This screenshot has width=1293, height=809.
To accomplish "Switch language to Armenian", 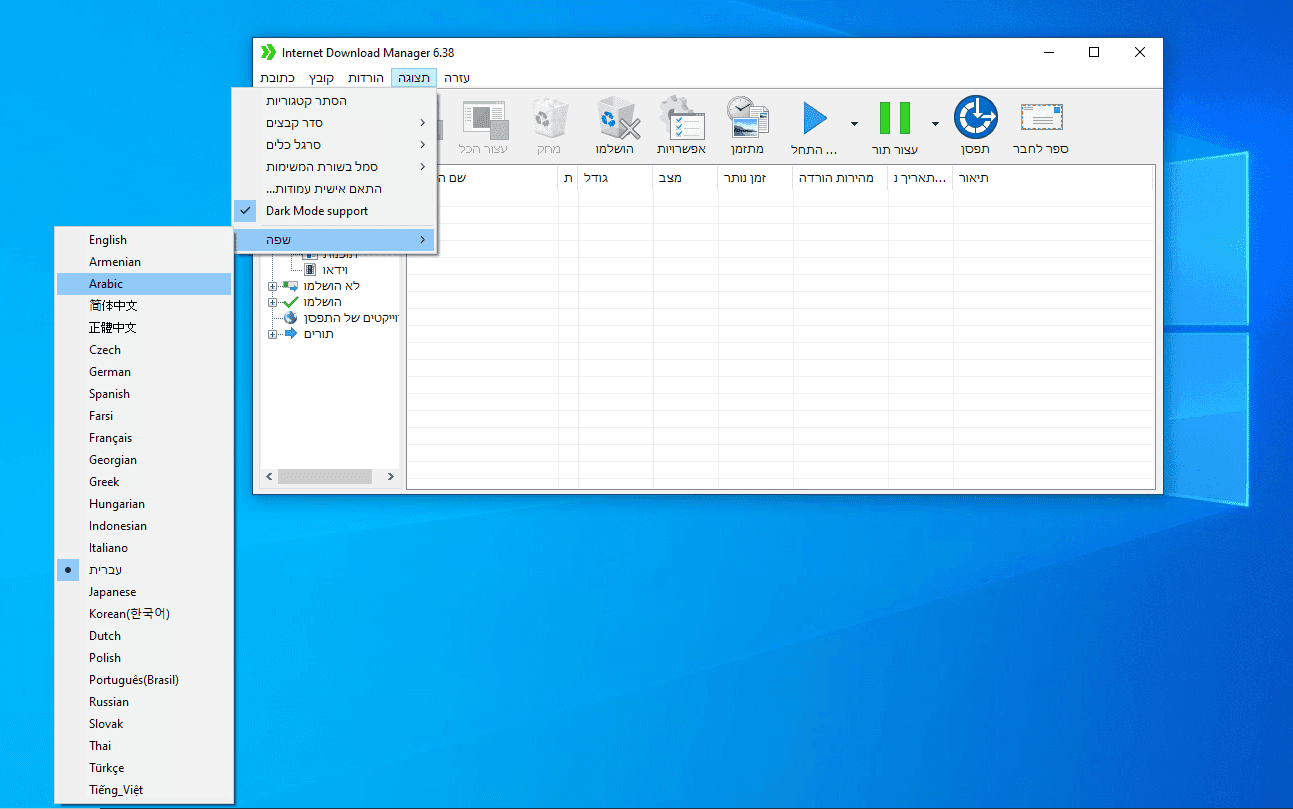I will [144, 262].
